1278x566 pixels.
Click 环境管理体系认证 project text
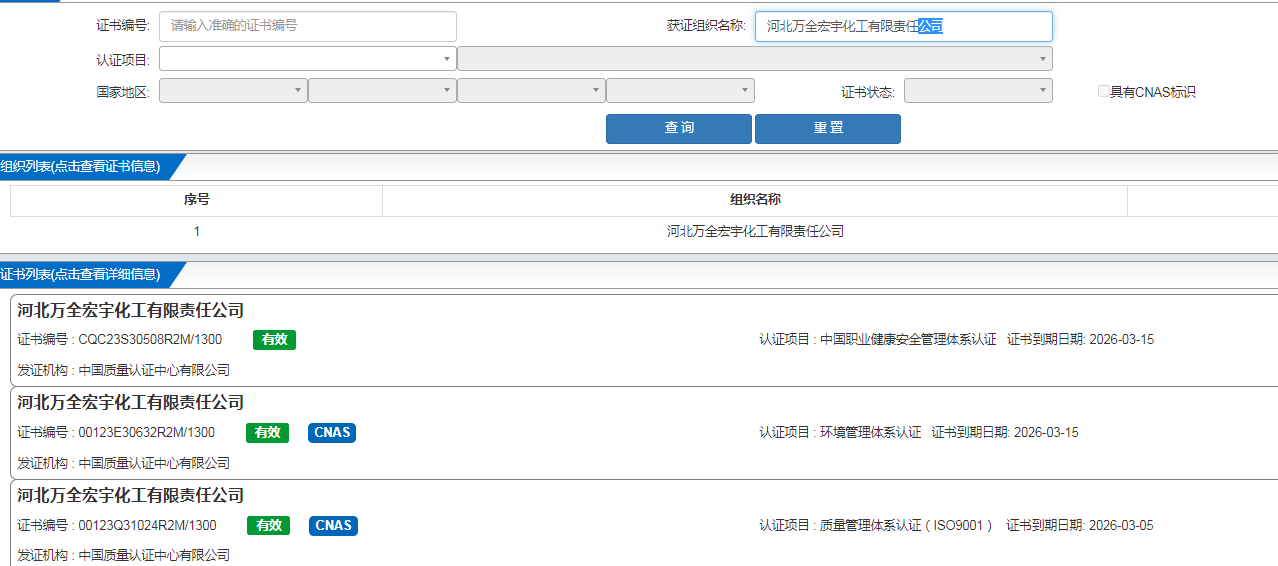pyautogui.click(x=870, y=433)
